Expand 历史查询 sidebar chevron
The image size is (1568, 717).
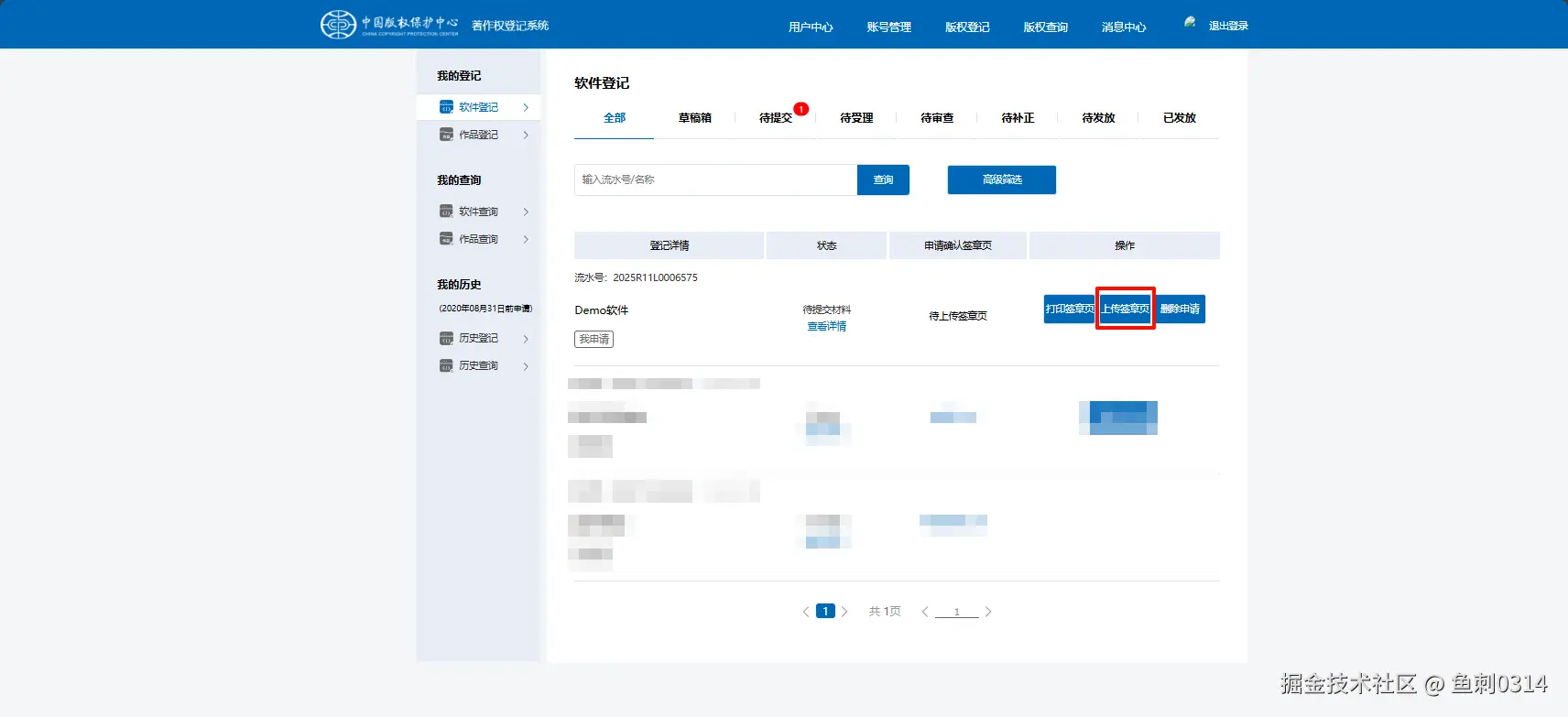pyautogui.click(x=526, y=366)
